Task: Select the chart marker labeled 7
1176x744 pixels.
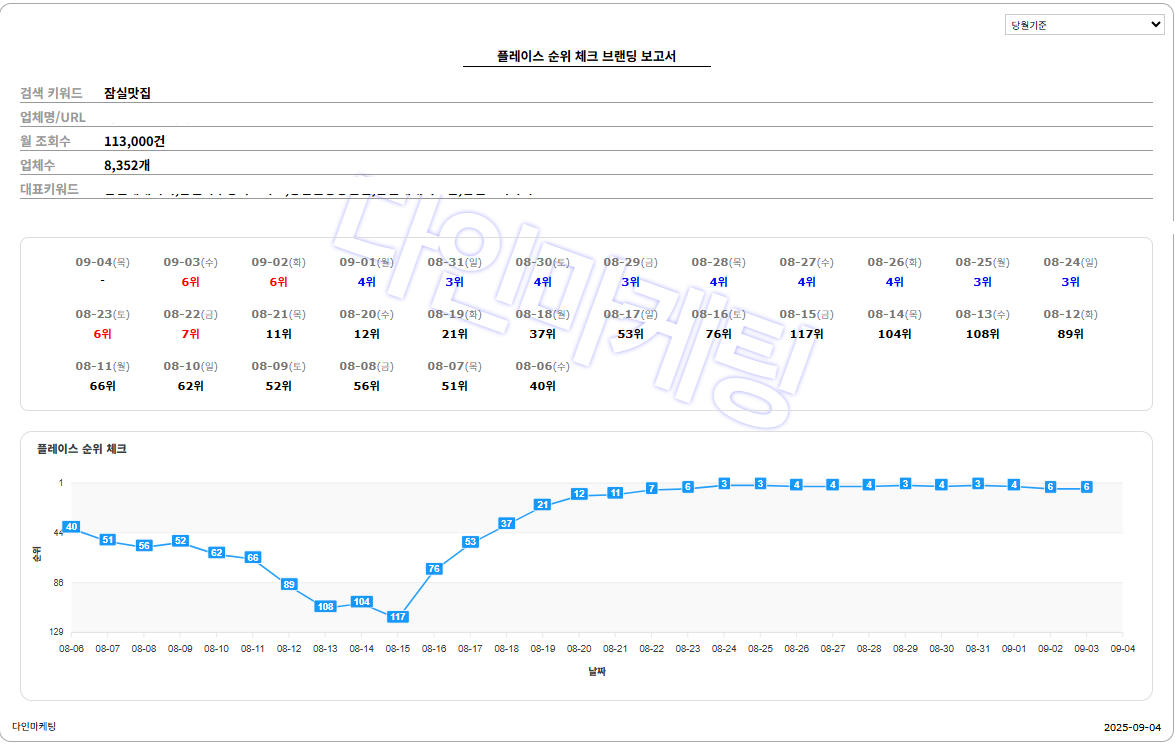Action: coord(651,489)
